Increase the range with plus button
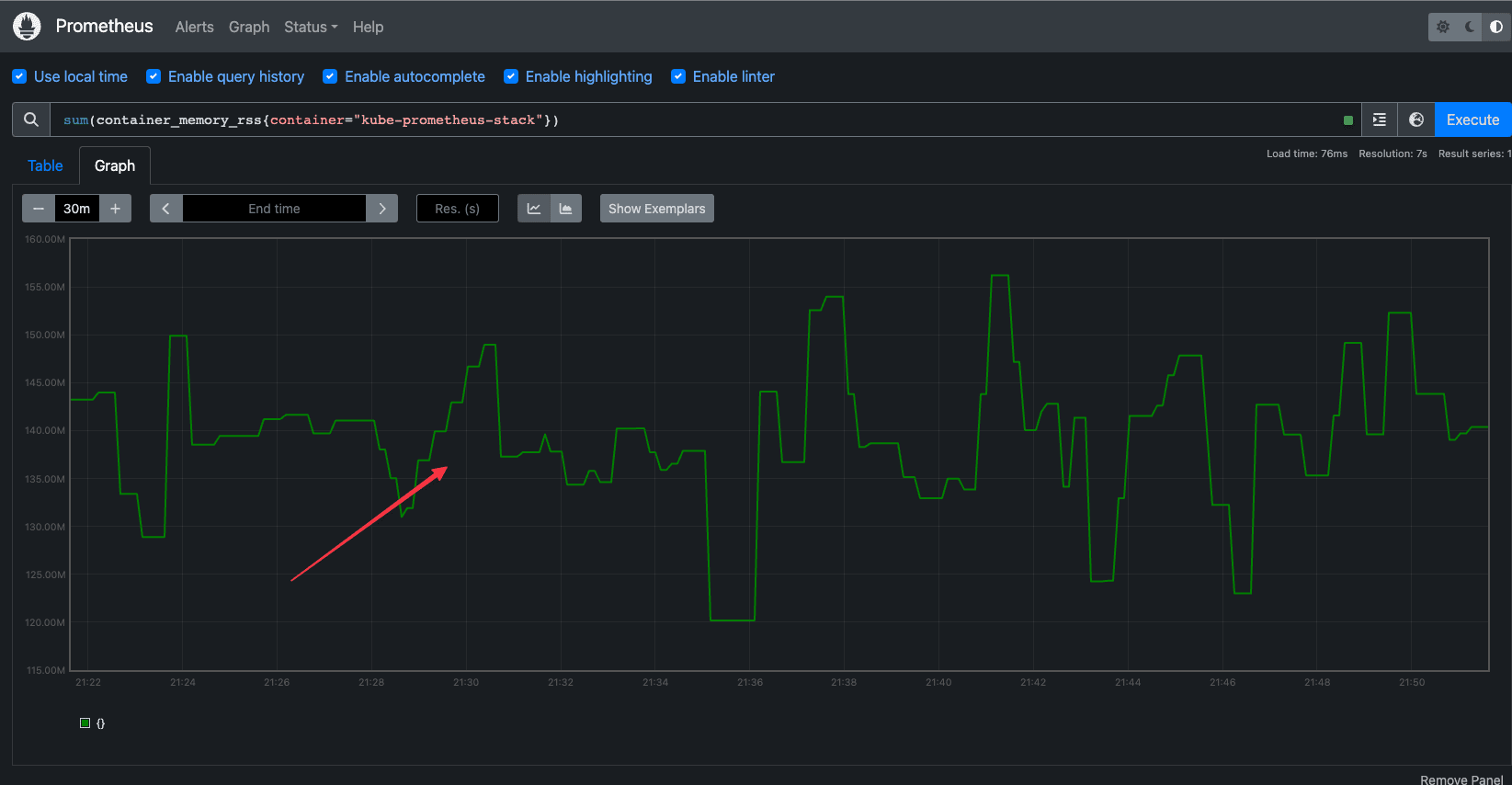The image size is (1512, 785). pos(115,209)
